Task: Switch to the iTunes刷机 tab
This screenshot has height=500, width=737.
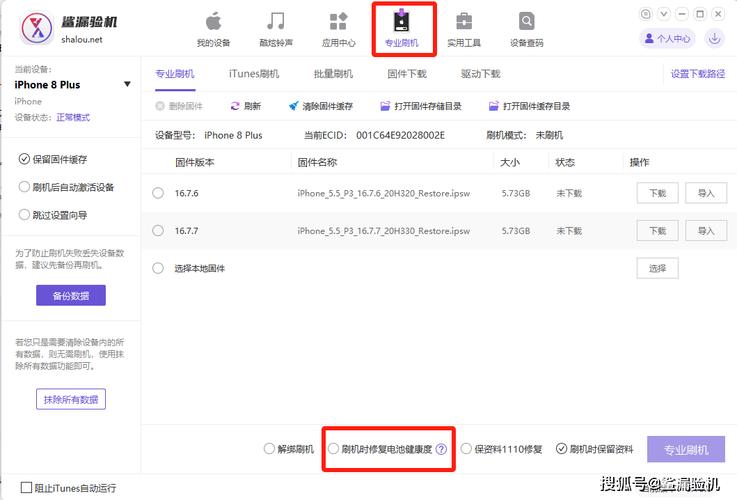Action: pos(254,74)
